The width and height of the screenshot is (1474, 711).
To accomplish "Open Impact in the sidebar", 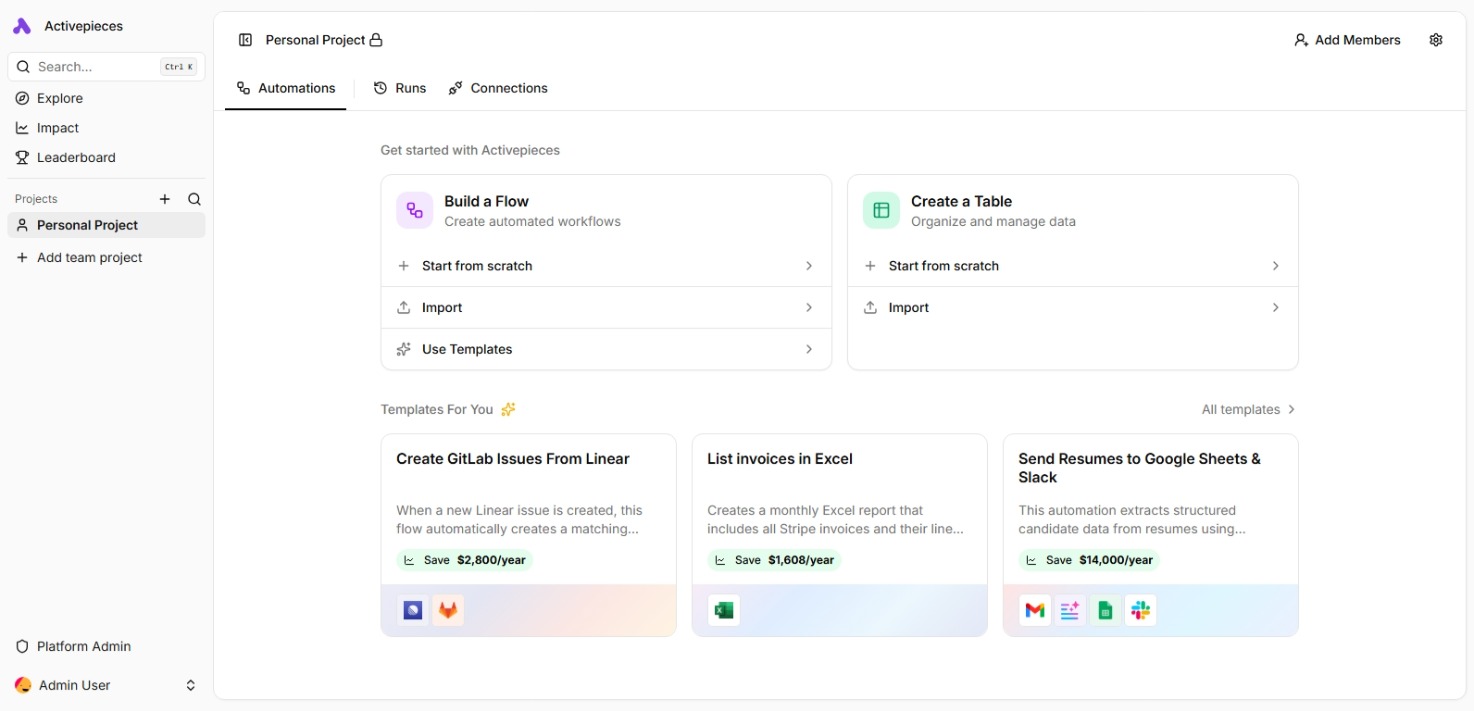I will click(x=106, y=128).
